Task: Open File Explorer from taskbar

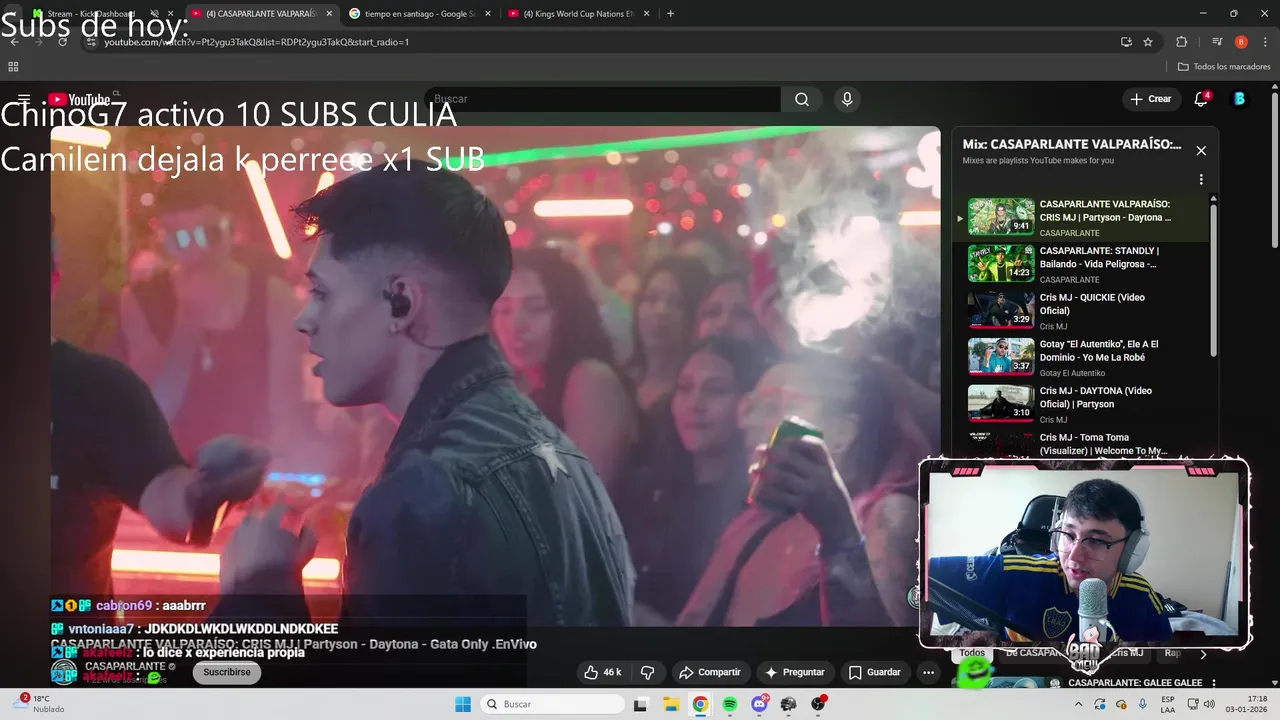Action: pyautogui.click(x=670, y=704)
